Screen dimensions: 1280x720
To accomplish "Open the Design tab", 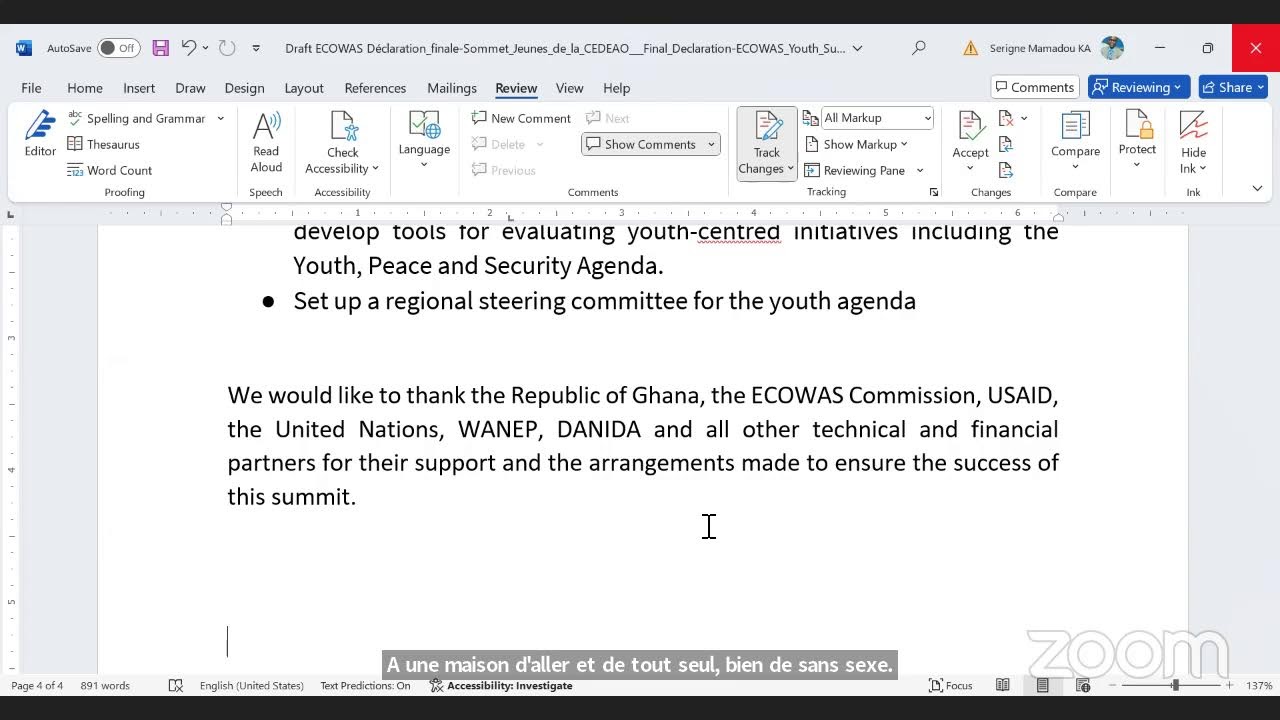I will (x=244, y=88).
